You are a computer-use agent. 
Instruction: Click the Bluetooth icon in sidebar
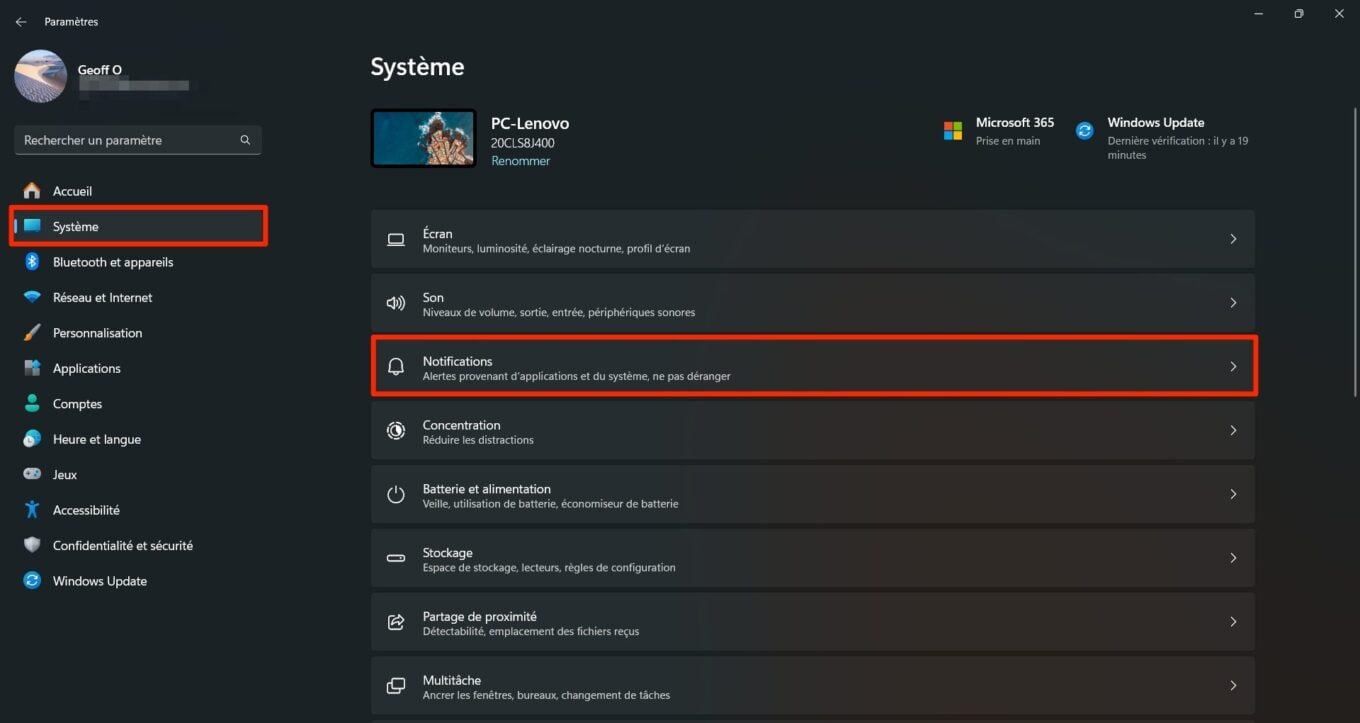click(32, 262)
